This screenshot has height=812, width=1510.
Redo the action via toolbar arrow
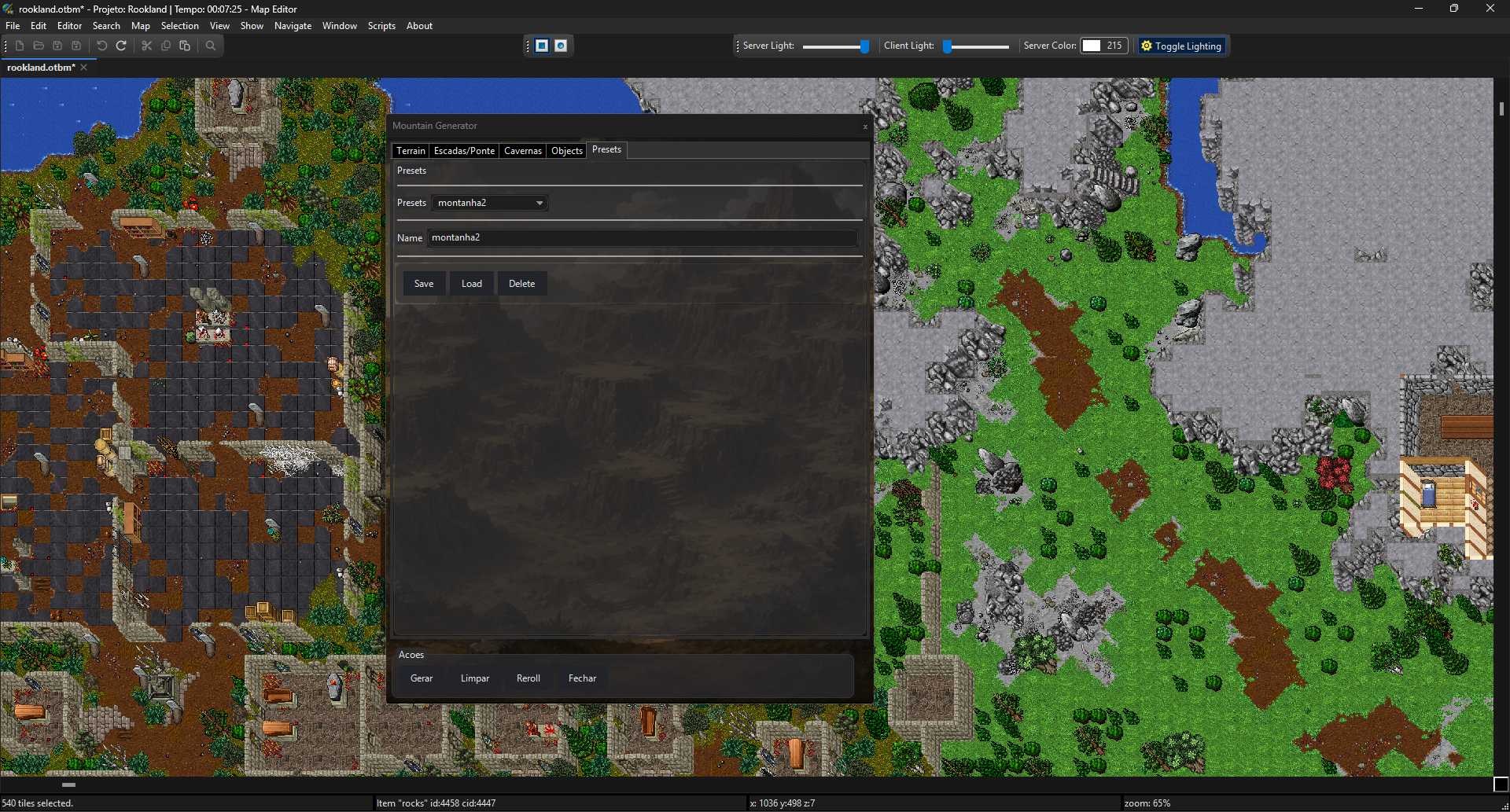(x=121, y=46)
